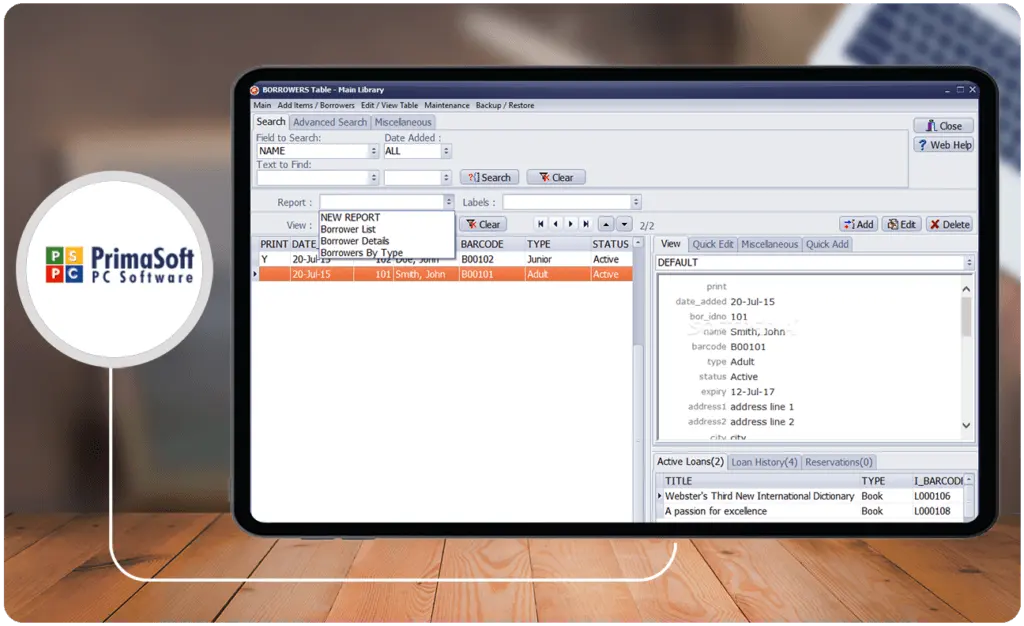The height and width of the screenshot is (626, 1024).
Task: Open the Add Items / Borrowers menu
Action: tap(315, 105)
